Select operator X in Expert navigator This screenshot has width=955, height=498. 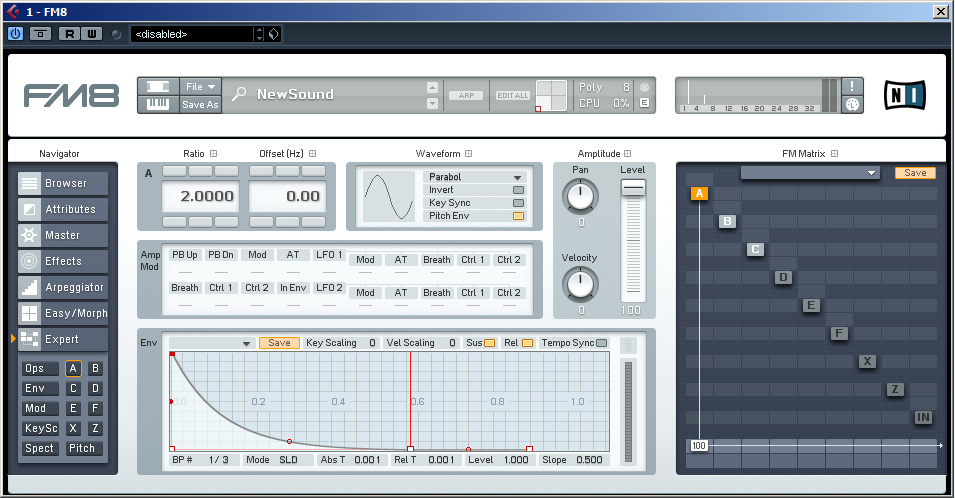tap(73, 429)
